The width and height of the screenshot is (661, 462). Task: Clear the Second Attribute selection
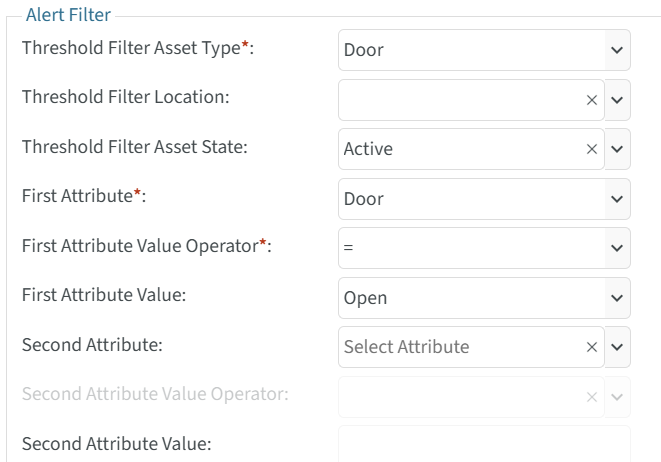coord(591,347)
